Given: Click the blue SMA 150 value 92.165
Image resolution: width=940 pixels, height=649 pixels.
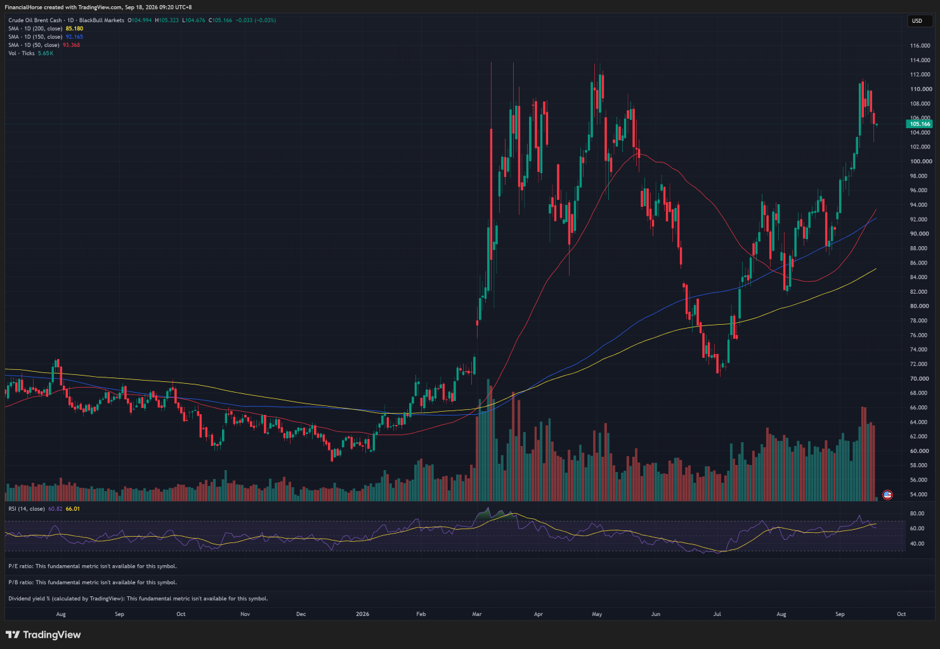Looking at the screenshot, I should 74,37.
